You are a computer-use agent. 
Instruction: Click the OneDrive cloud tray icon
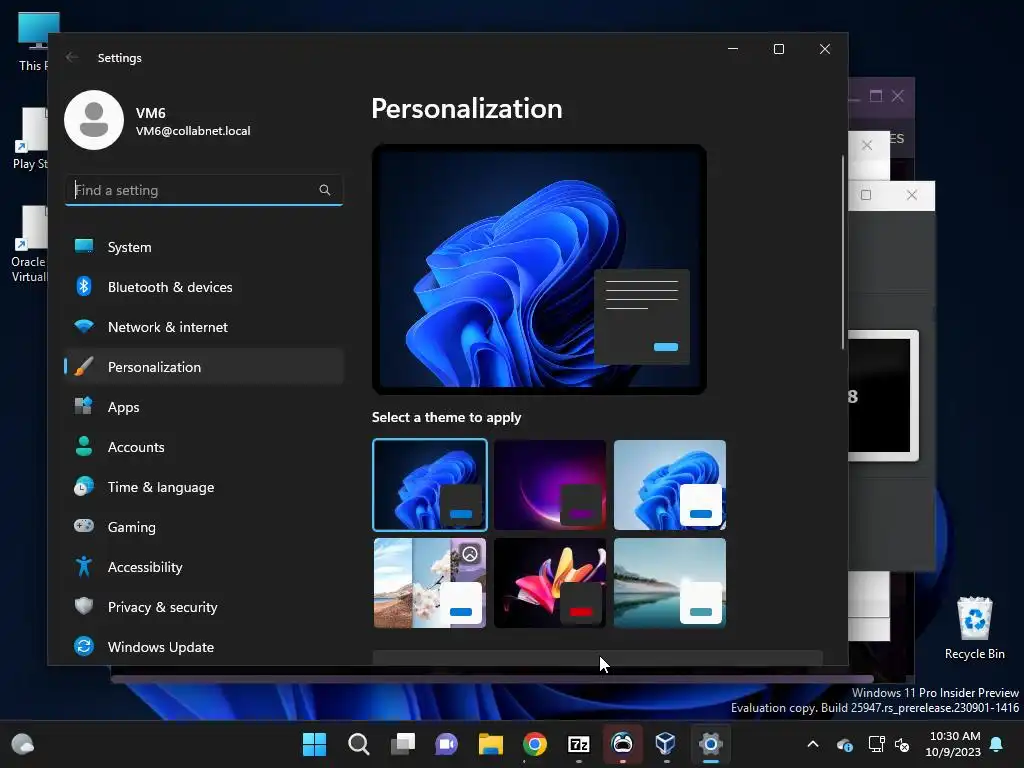click(x=844, y=744)
